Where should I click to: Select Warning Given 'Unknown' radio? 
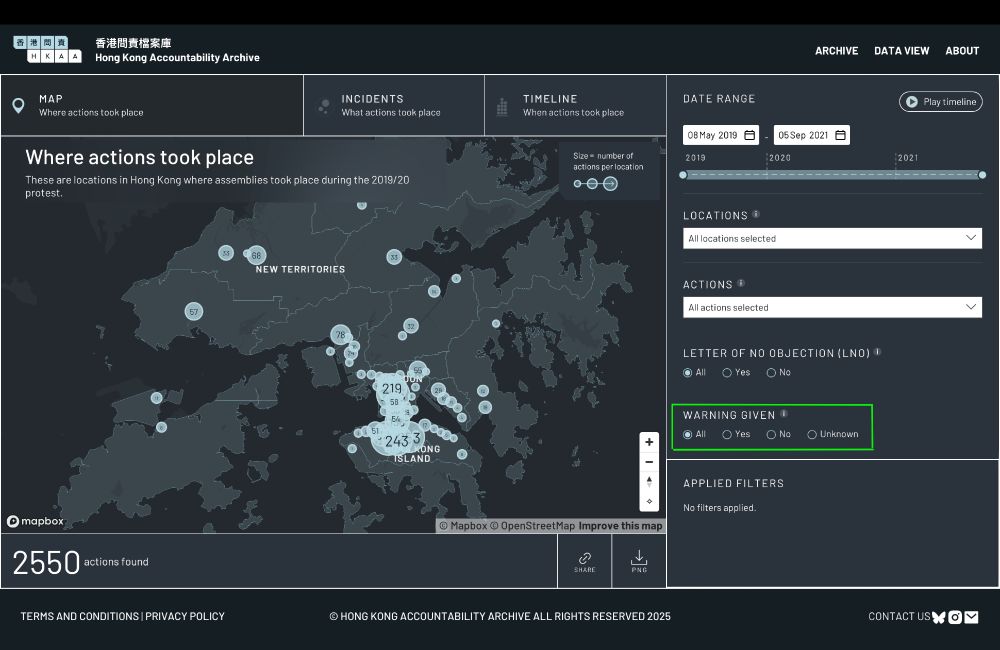click(812, 434)
